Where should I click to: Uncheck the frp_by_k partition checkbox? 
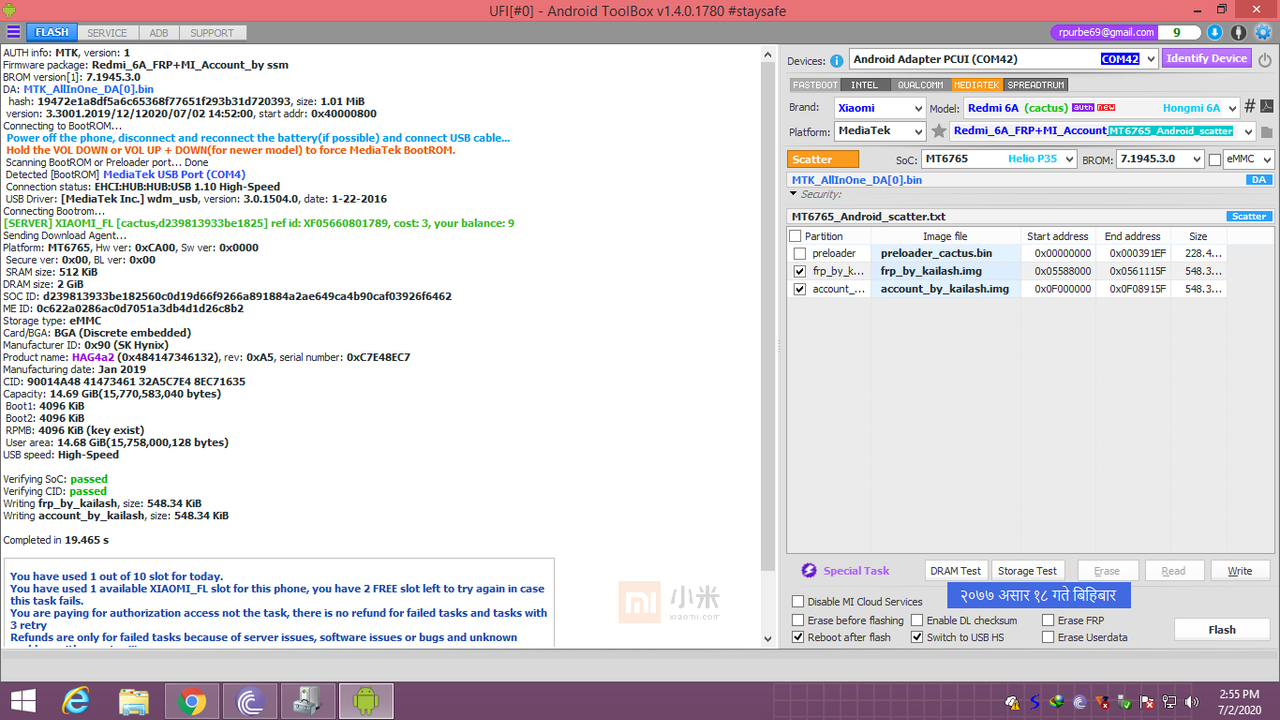coord(800,271)
